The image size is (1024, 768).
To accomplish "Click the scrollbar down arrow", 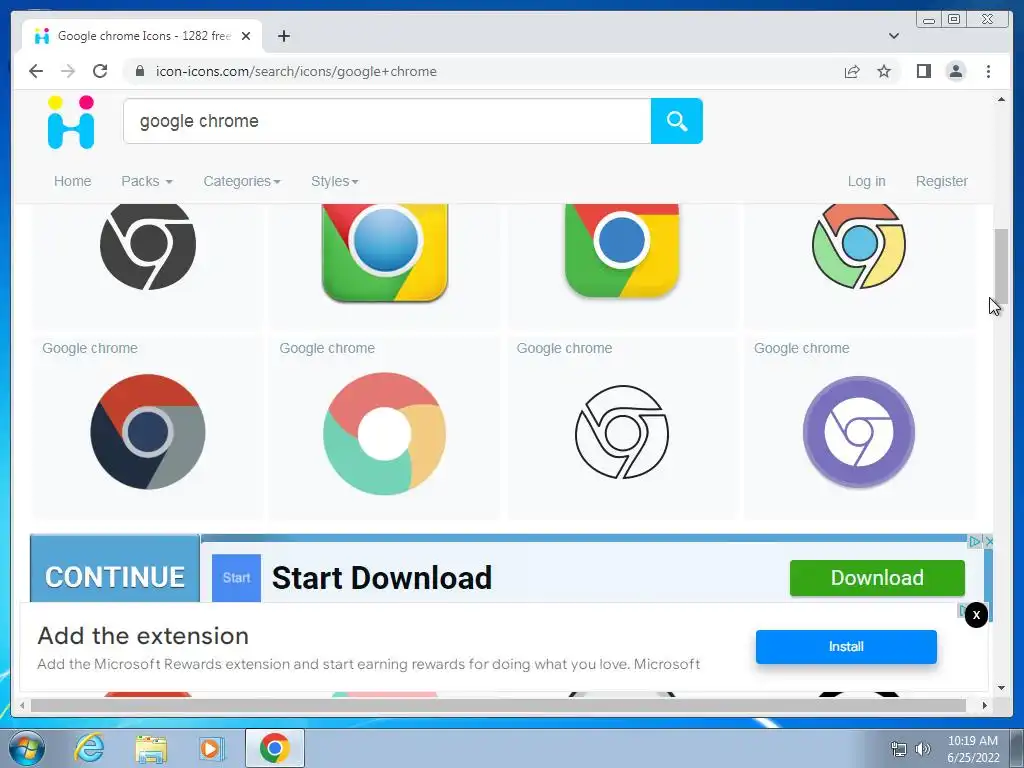I will click(1001, 688).
